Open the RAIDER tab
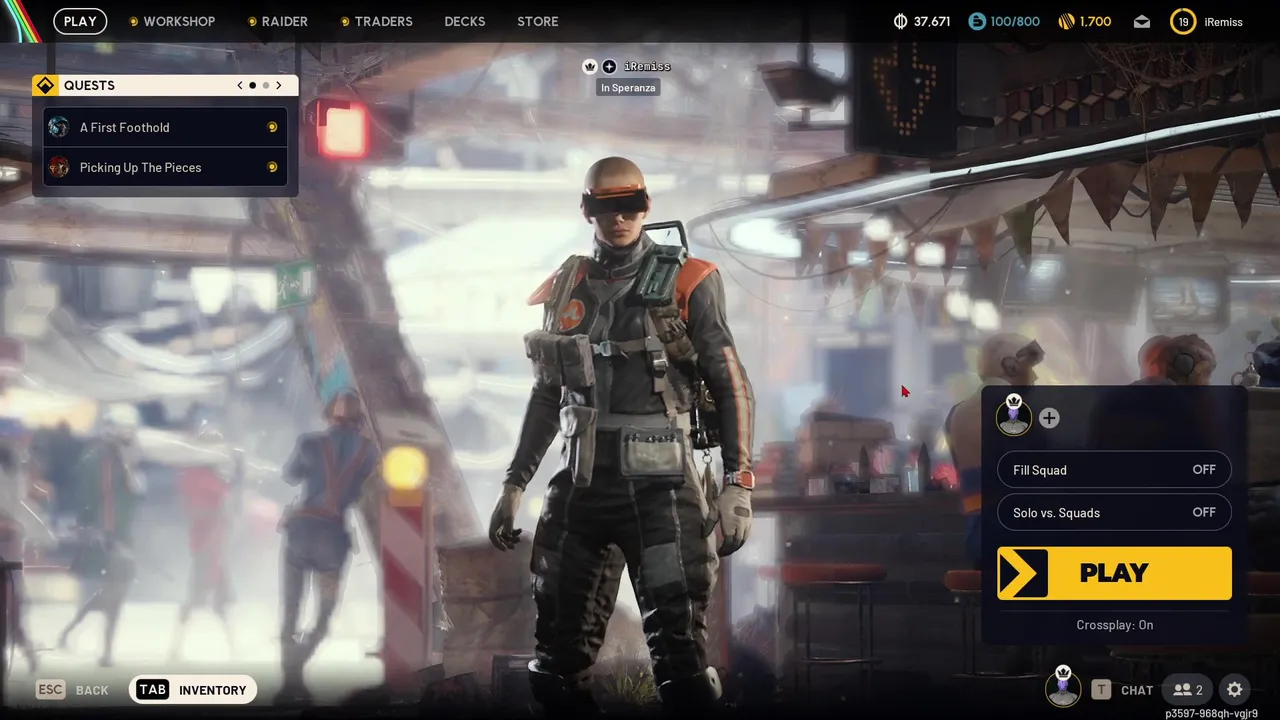The image size is (1280, 720). coord(278,21)
